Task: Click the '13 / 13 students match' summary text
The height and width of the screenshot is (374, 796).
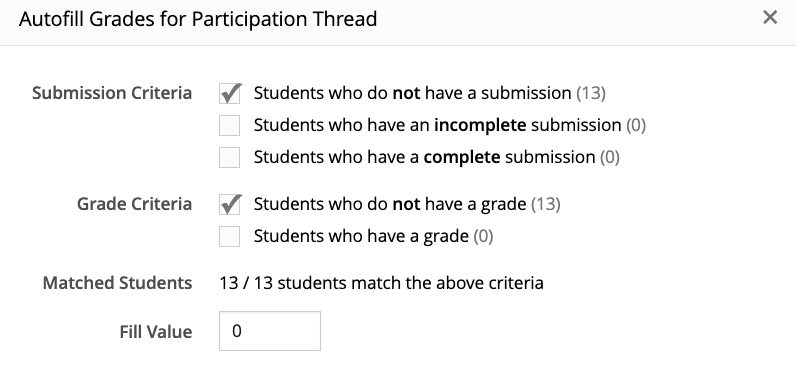Action: pyautogui.click(x=381, y=283)
